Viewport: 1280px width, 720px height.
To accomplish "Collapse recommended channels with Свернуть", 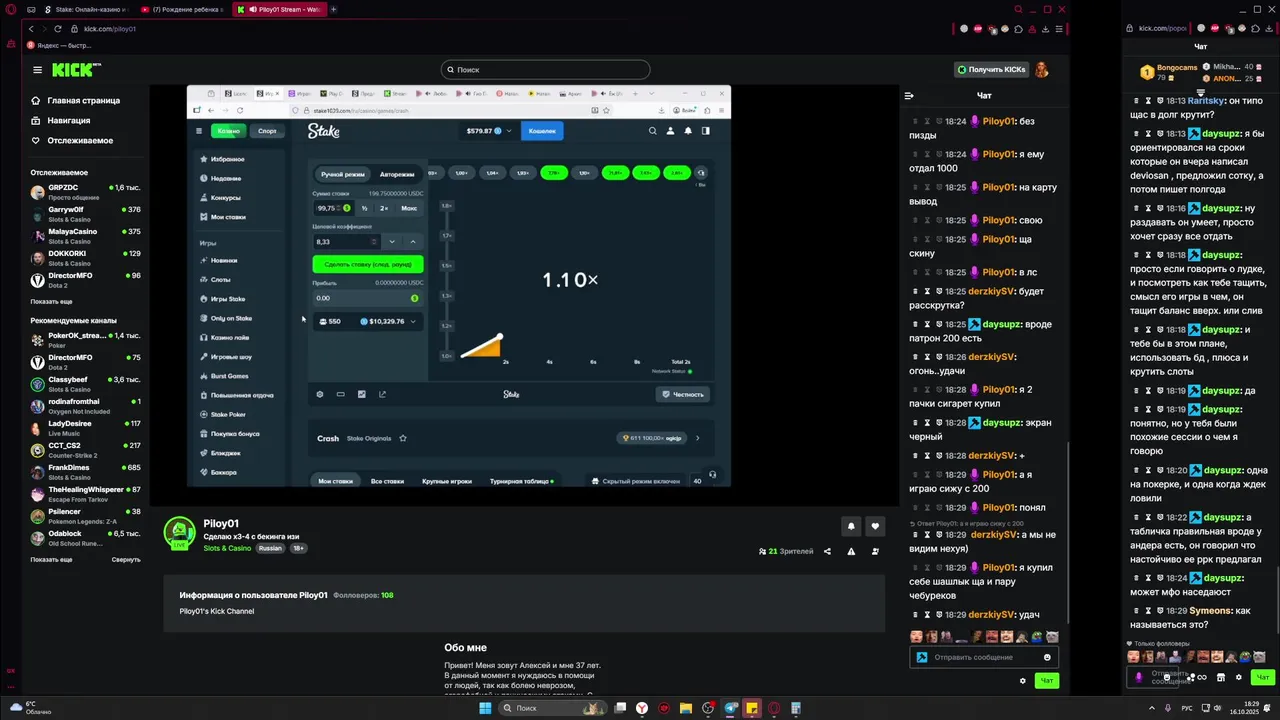I will 126,560.
